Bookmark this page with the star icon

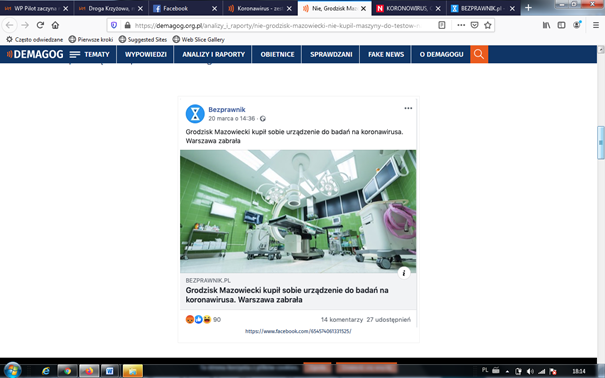(488, 25)
